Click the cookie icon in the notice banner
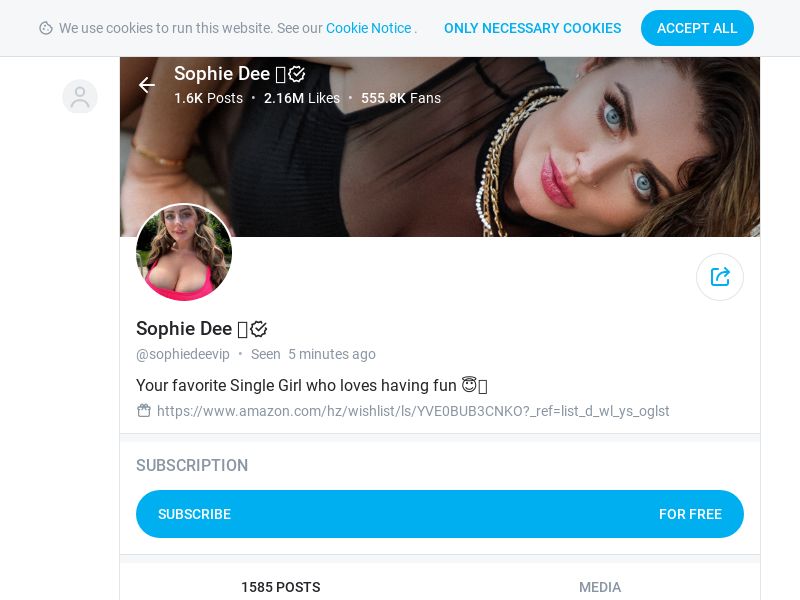800x600 pixels. pos(48,28)
